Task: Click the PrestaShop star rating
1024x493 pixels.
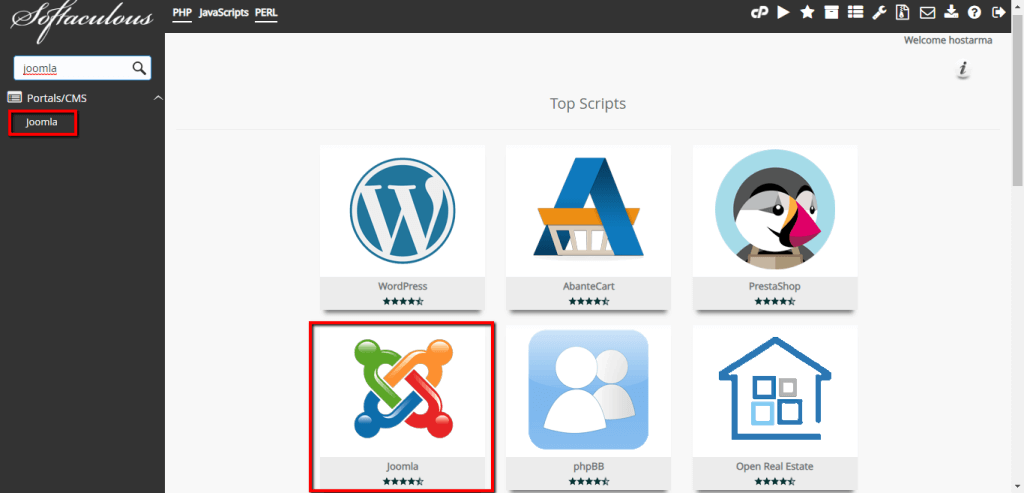Action: pos(775,301)
